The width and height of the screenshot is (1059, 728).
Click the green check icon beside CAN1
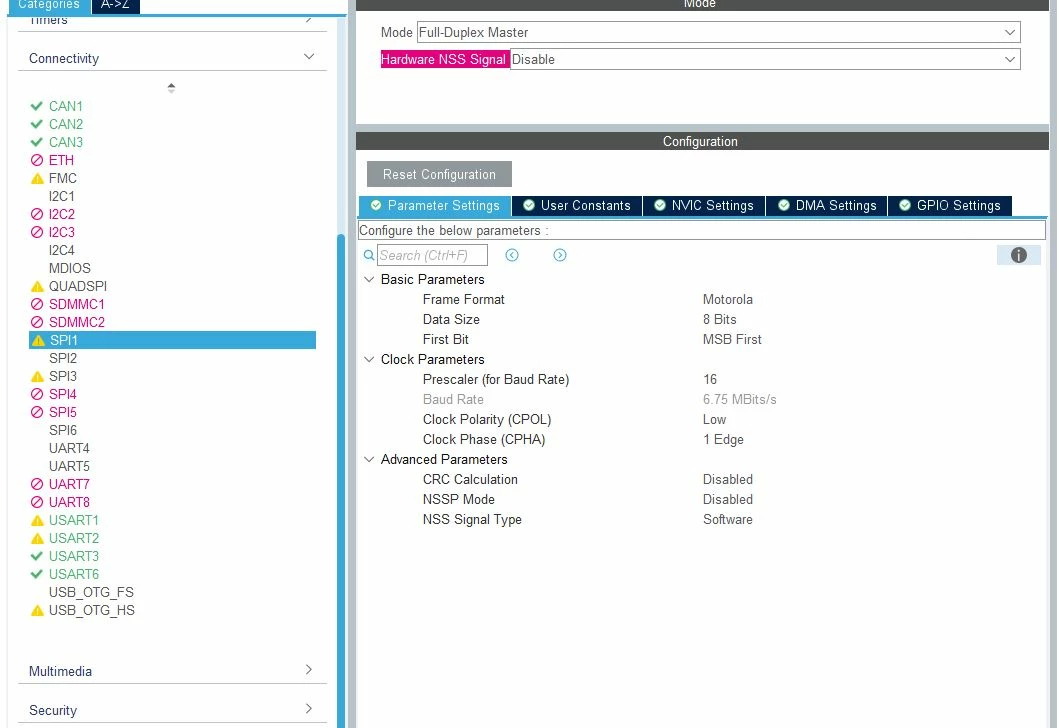pyautogui.click(x=36, y=106)
